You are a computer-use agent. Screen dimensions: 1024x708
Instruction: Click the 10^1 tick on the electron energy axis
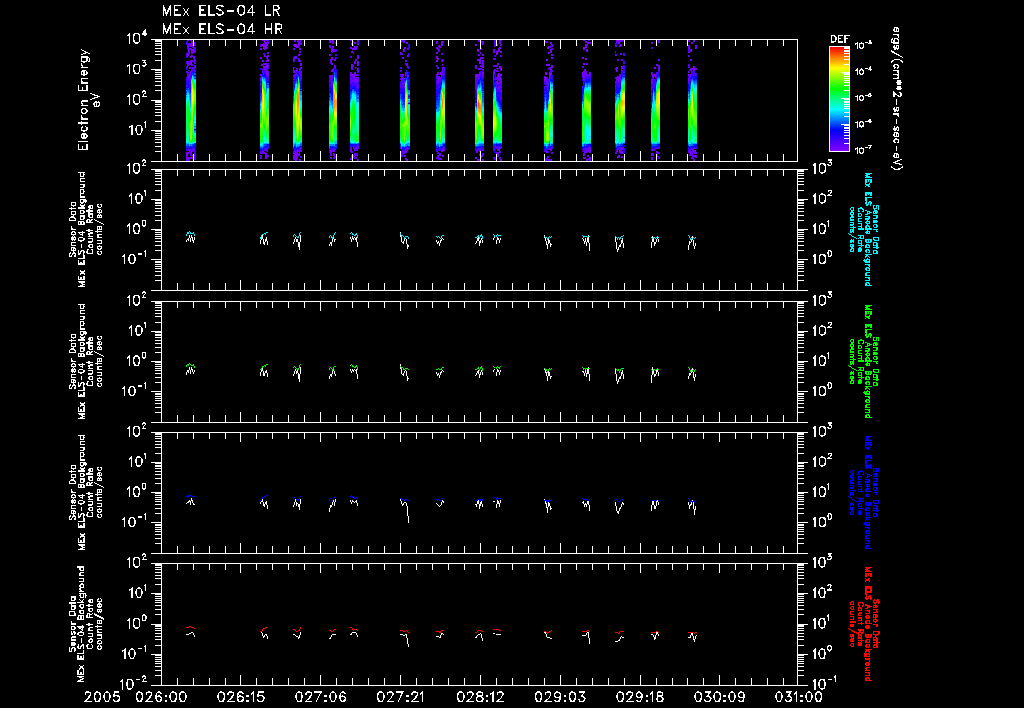point(138,129)
